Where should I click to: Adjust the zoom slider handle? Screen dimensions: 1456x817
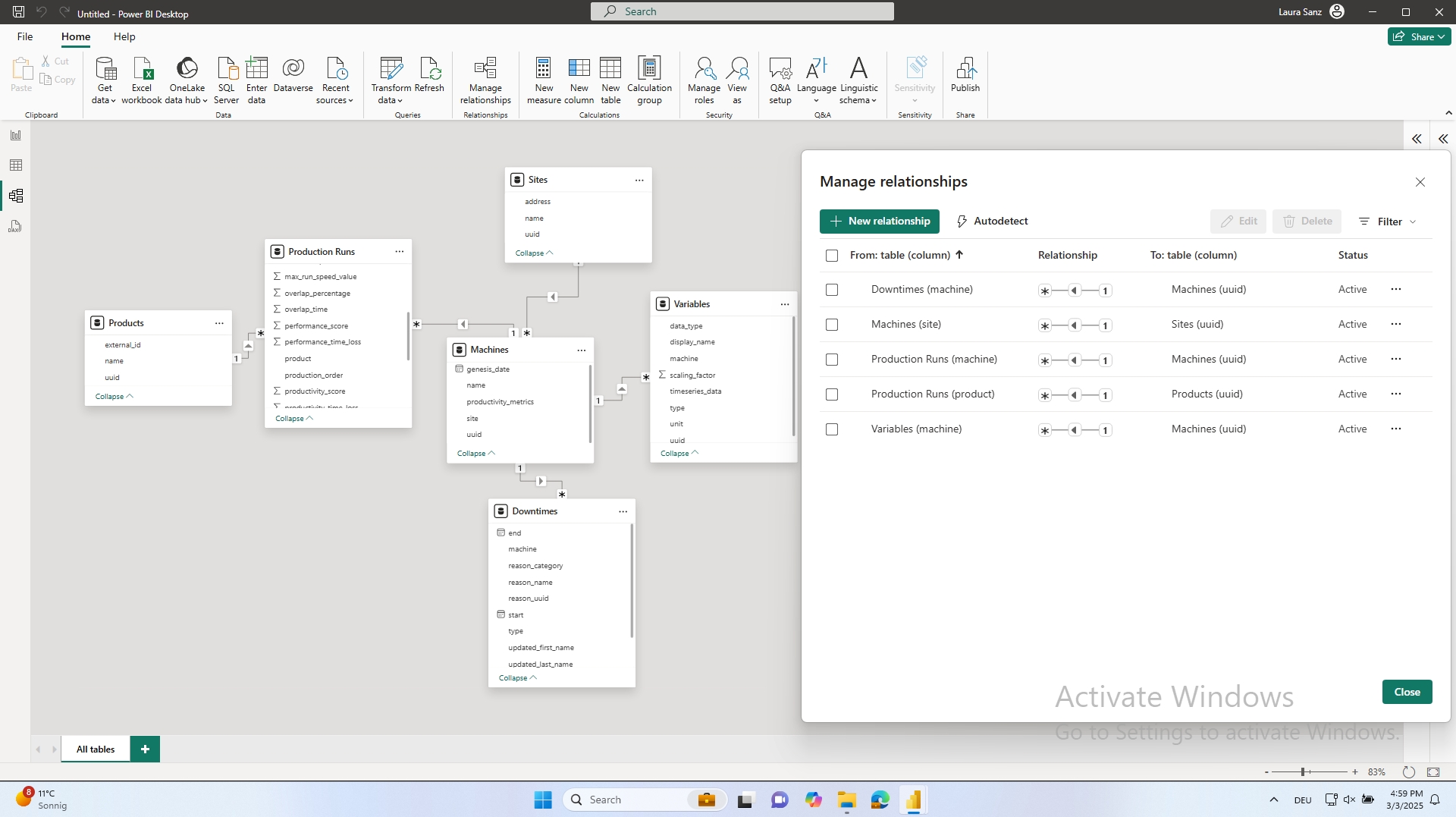[1303, 771]
